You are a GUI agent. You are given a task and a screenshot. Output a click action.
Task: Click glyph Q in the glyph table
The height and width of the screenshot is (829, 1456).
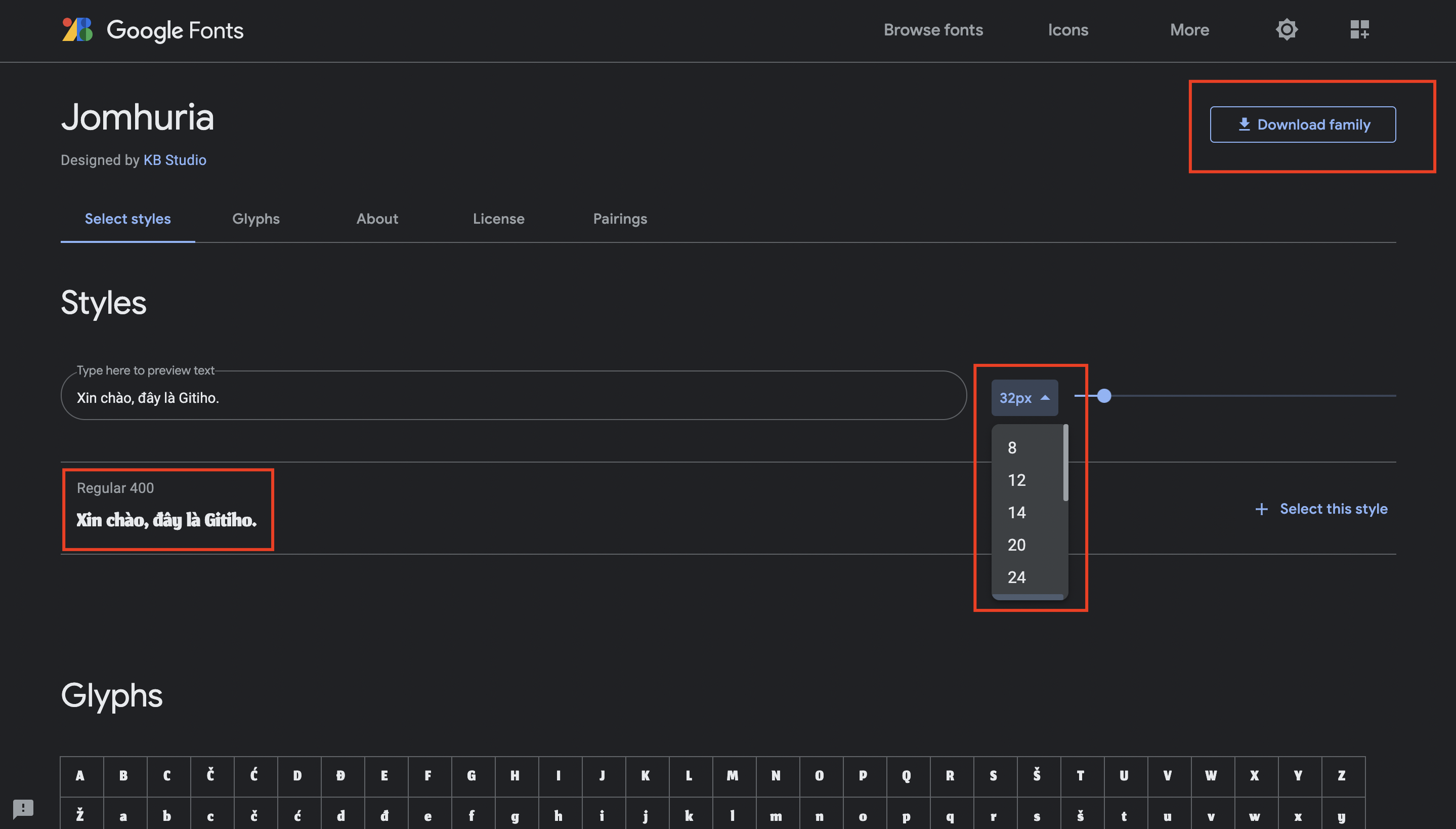[908, 776]
